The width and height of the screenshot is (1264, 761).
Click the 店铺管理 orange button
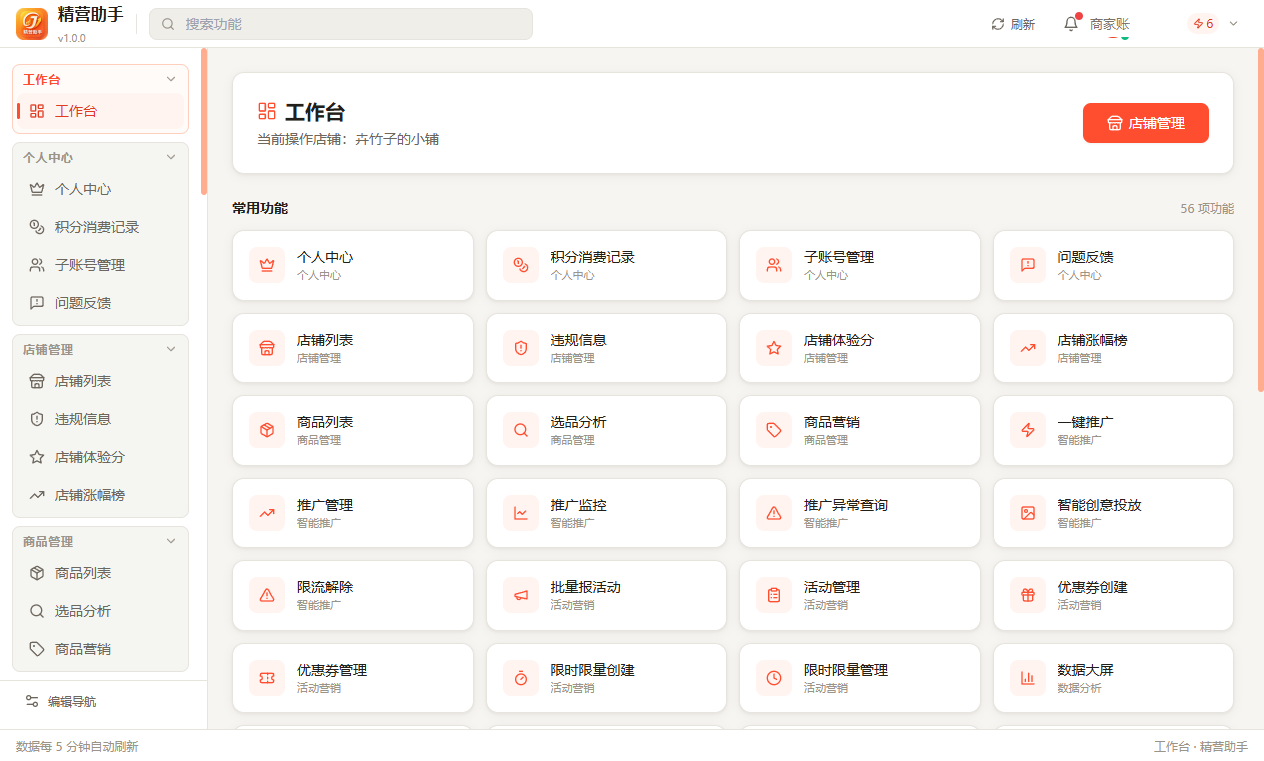click(x=1146, y=123)
